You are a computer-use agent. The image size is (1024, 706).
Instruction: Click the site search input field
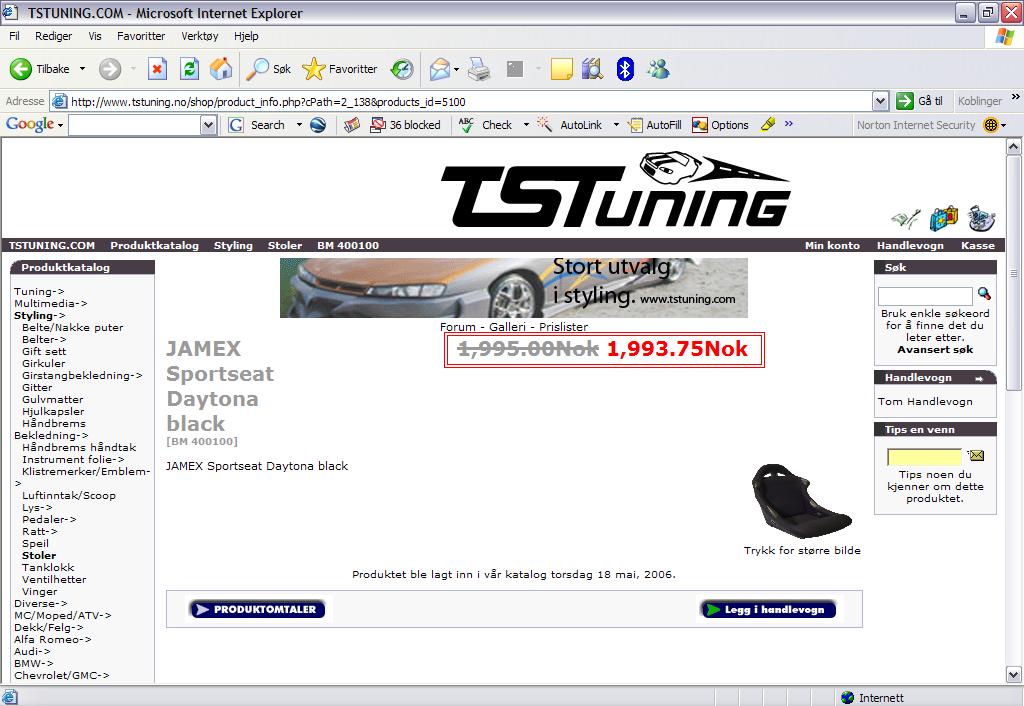[x=925, y=296]
